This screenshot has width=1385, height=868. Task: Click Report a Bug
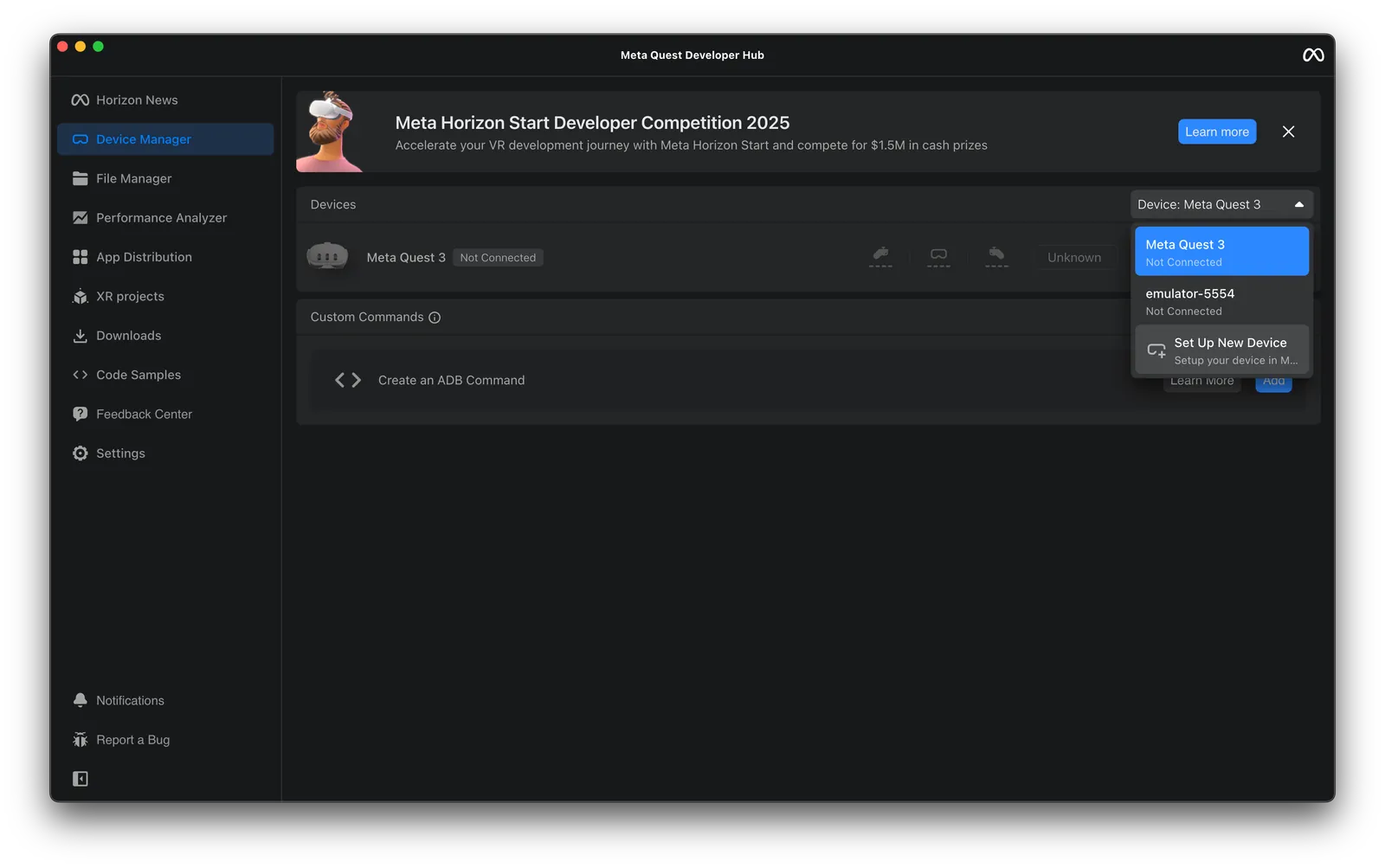[x=165, y=740]
